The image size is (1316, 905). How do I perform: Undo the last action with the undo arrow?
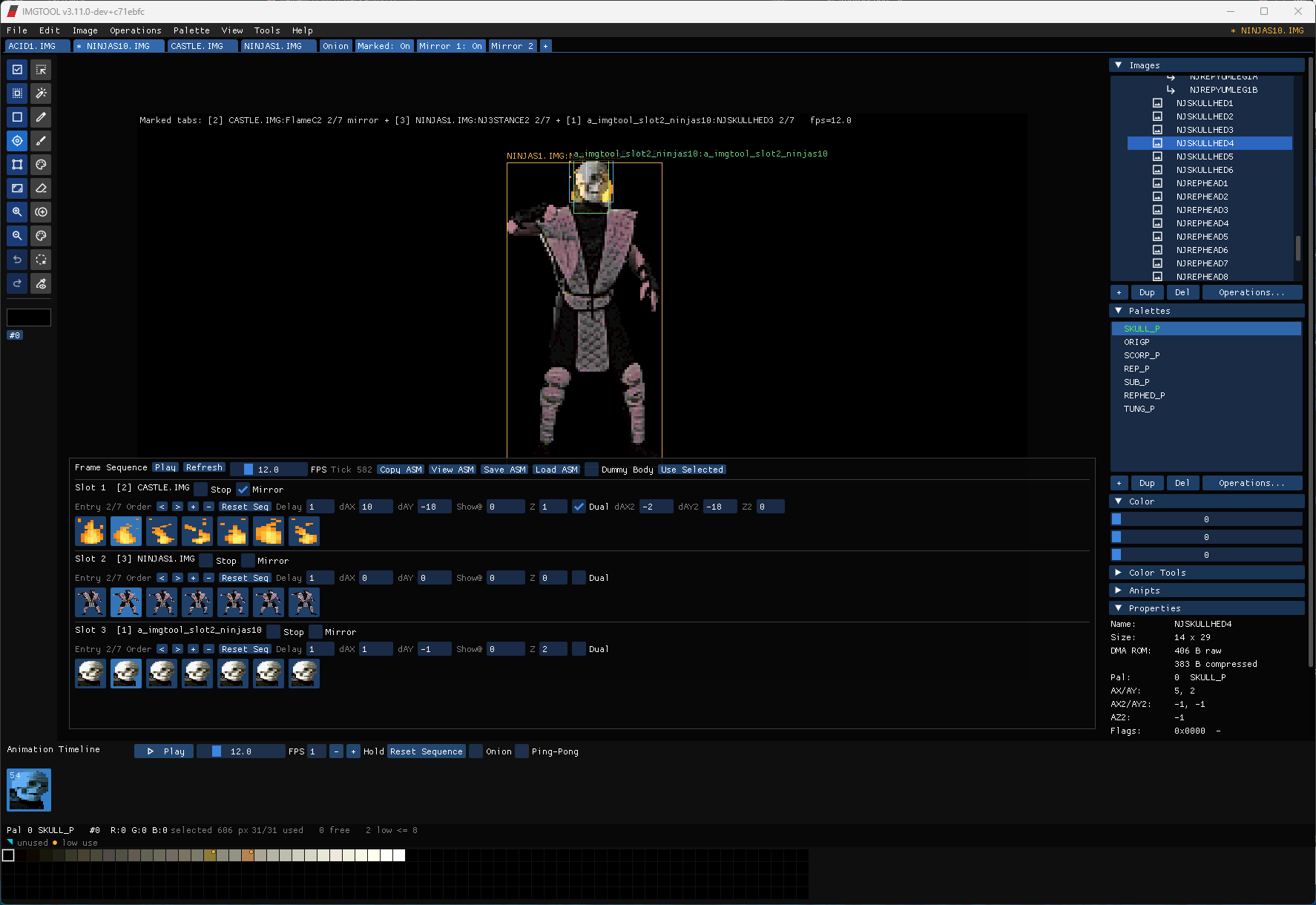[17, 260]
